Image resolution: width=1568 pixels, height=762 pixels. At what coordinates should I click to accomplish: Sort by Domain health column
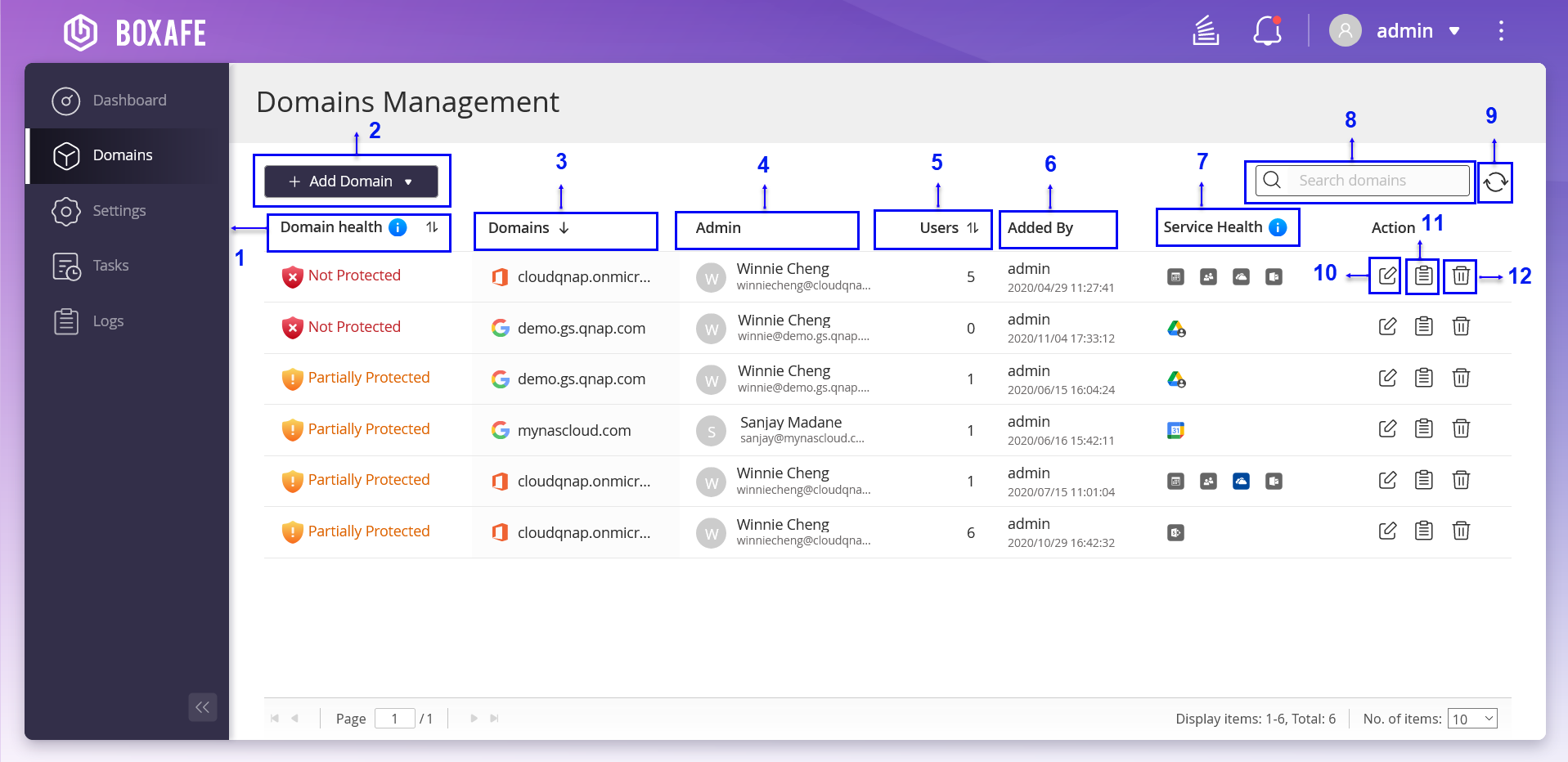point(432,227)
